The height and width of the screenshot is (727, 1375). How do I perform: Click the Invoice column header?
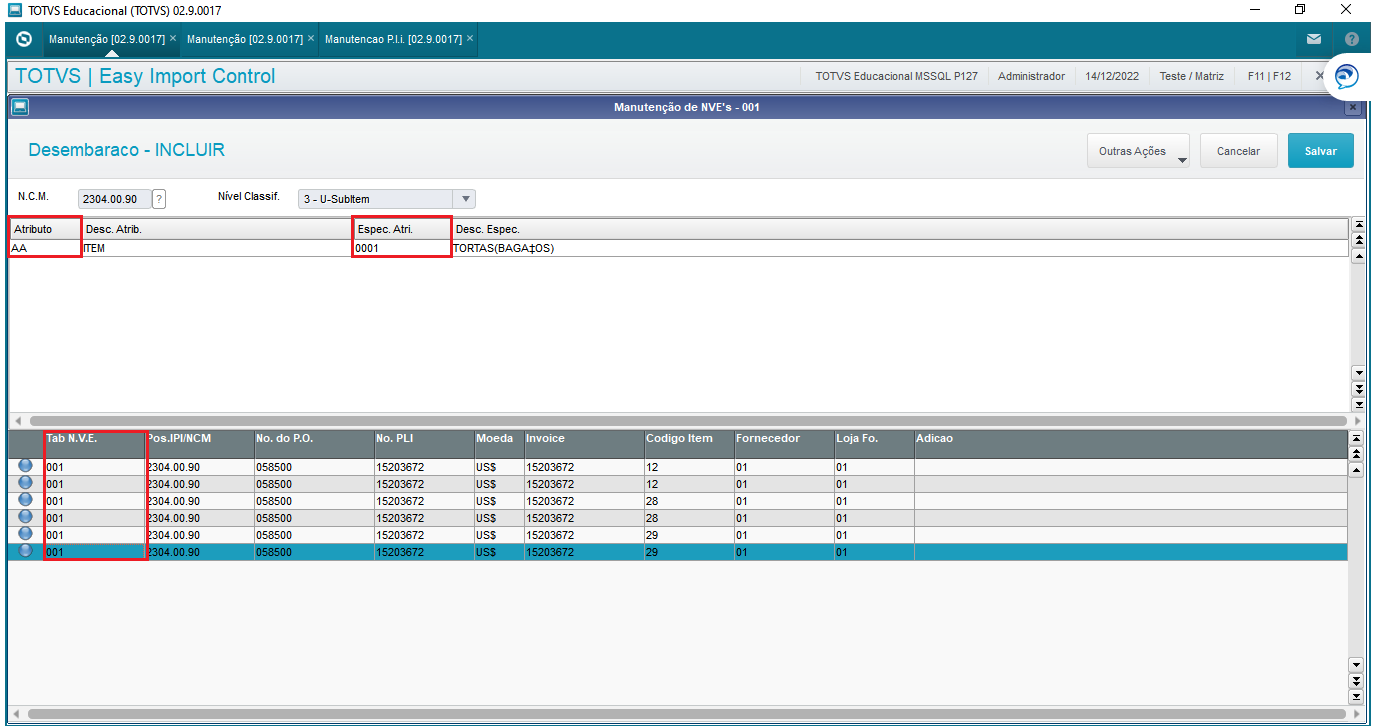click(x=584, y=445)
